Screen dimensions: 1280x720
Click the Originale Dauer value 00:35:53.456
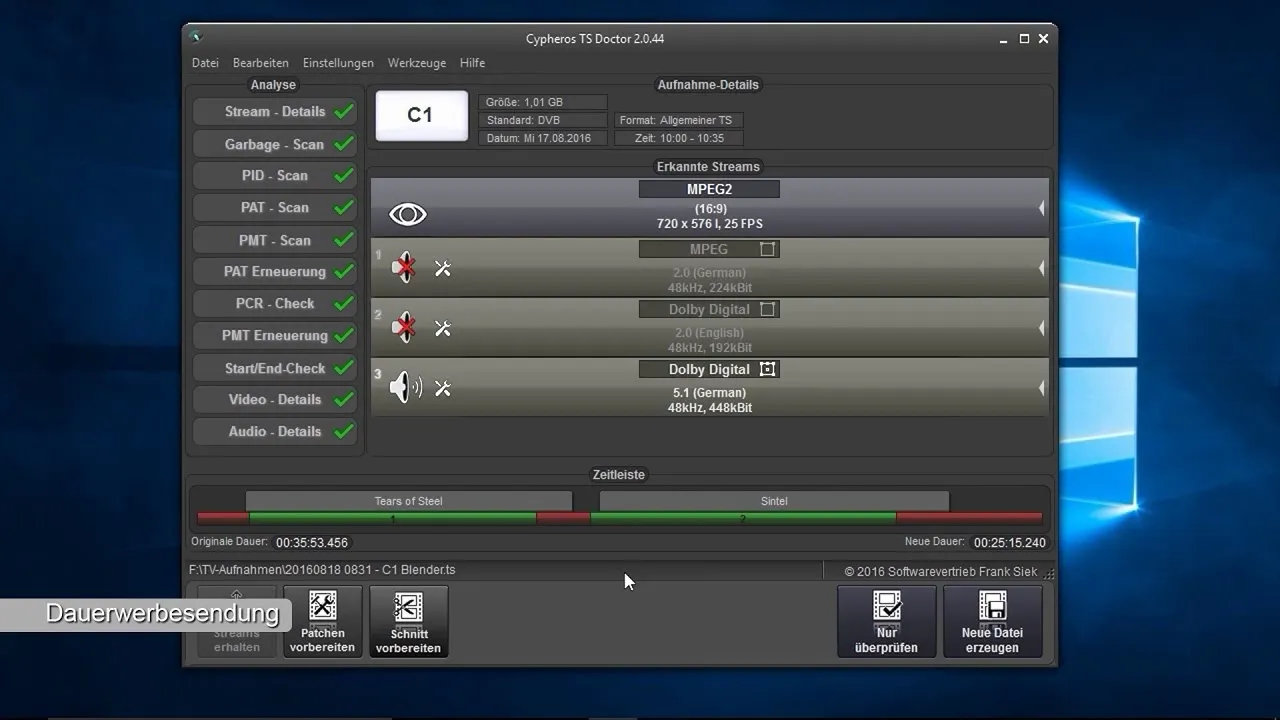point(312,543)
